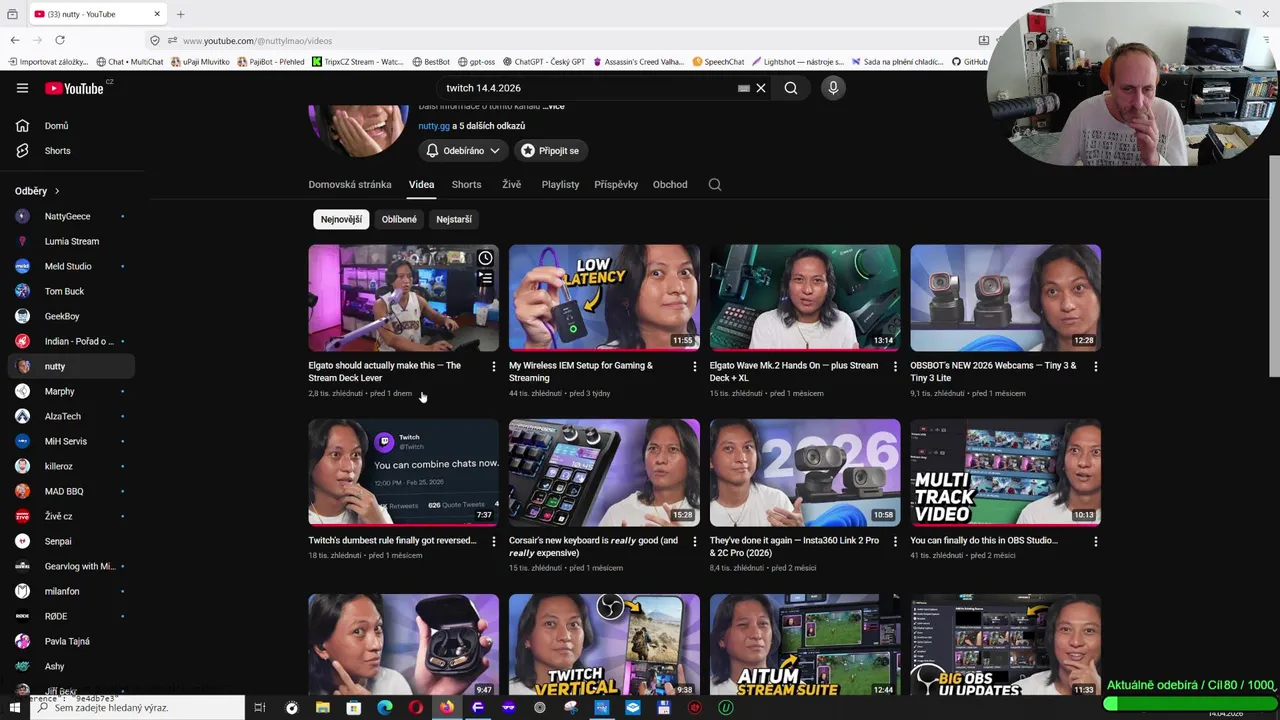Click the magnifier search submit button
Viewport: 1280px width, 720px height.
[x=791, y=88]
